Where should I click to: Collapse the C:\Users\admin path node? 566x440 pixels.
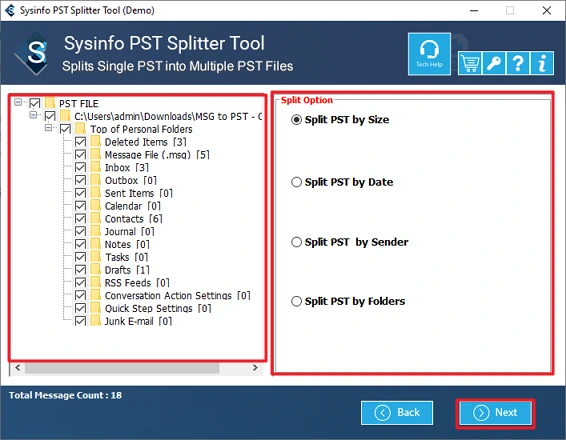(x=33, y=115)
